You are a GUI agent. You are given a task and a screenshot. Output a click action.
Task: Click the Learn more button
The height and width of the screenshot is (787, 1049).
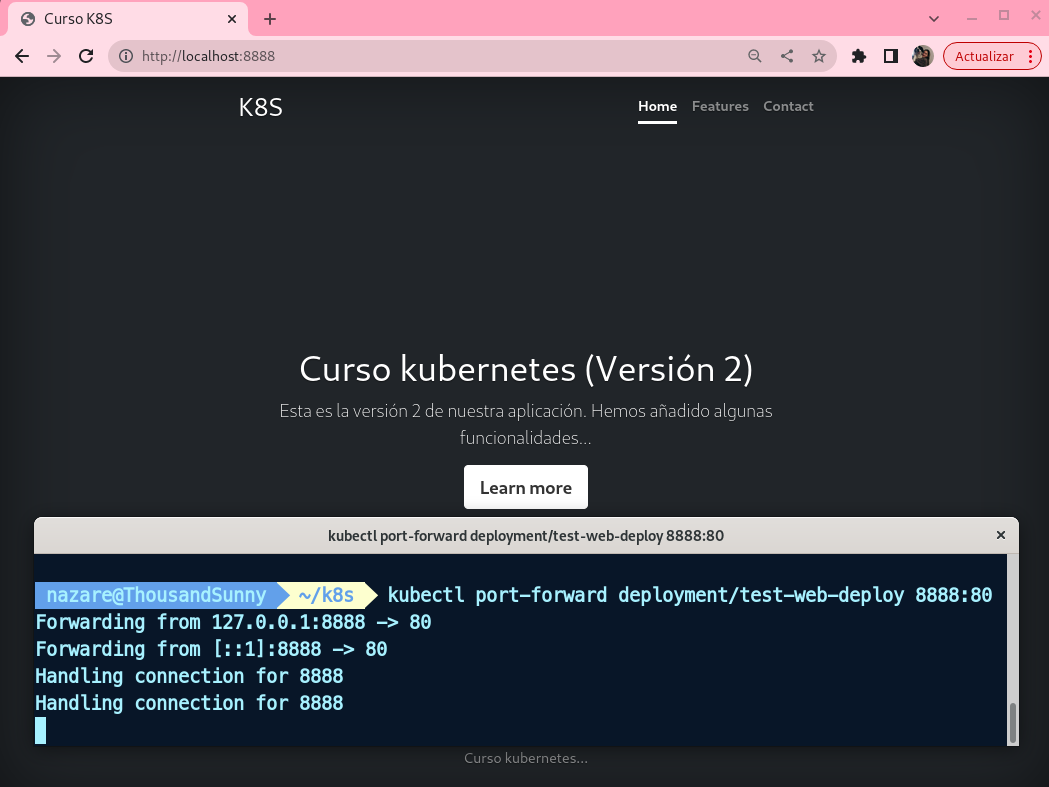coord(525,488)
